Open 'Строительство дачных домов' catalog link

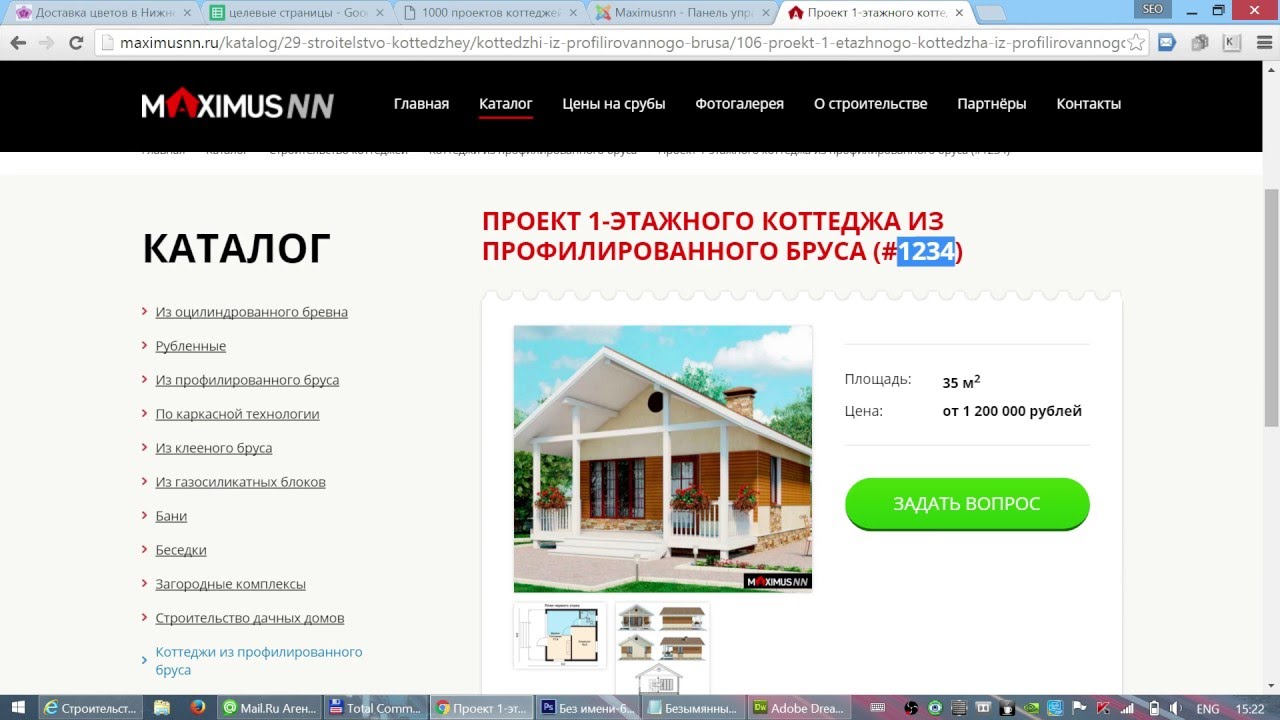click(x=250, y=618)
